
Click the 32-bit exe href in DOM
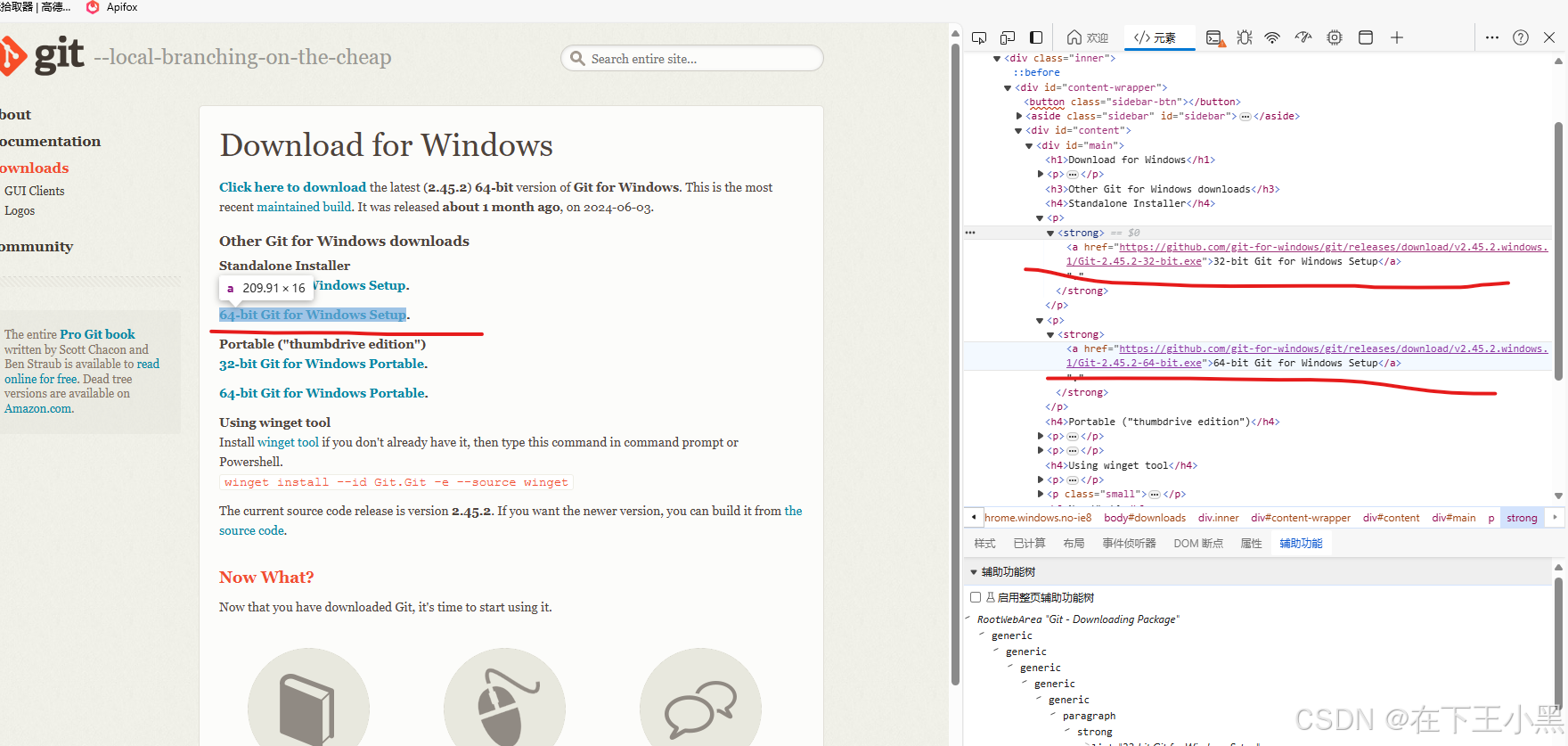pyautogui.click(x=1307, y=254)
